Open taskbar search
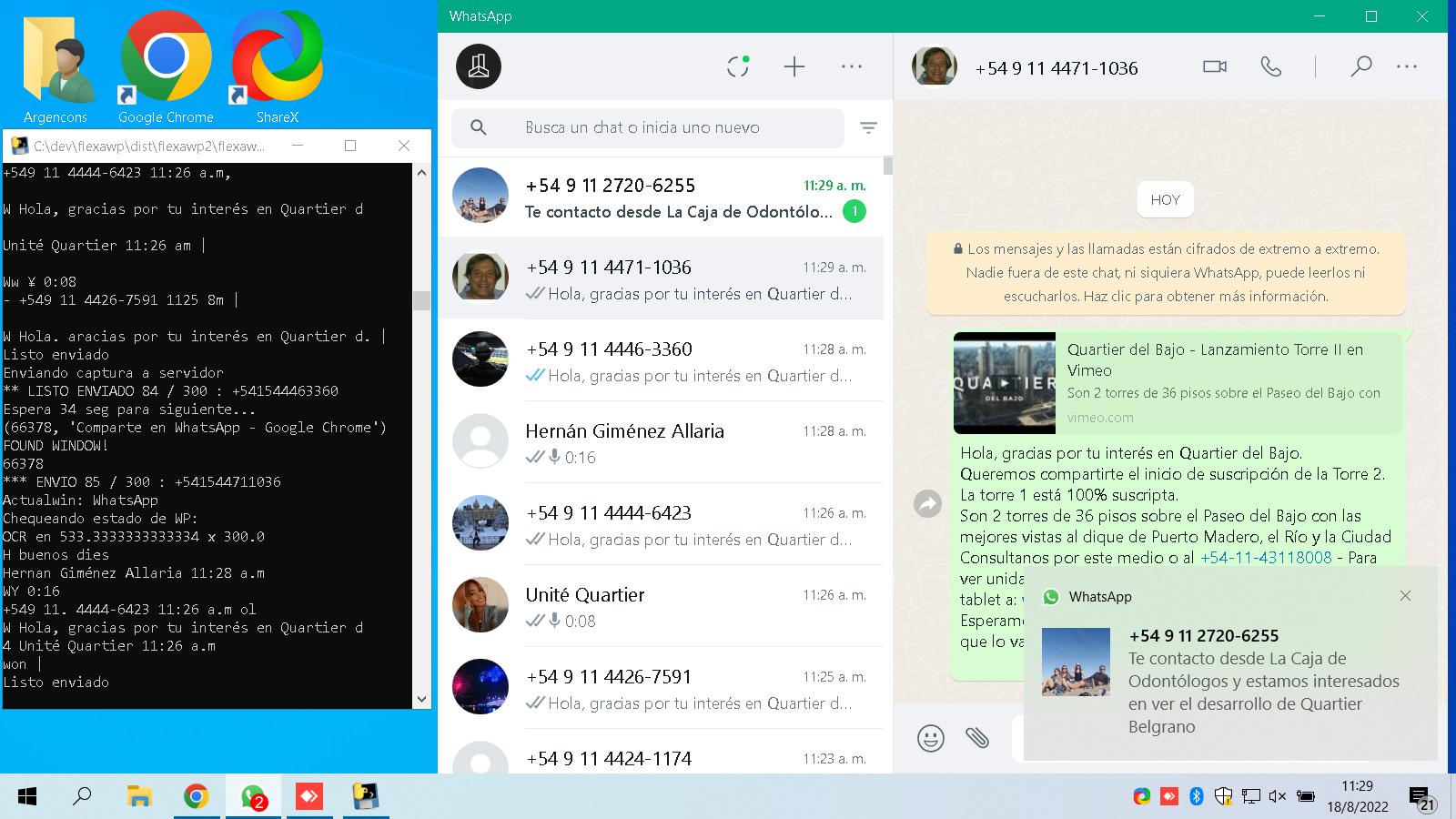Screen dimensions: 1456x819 [82, 797]
